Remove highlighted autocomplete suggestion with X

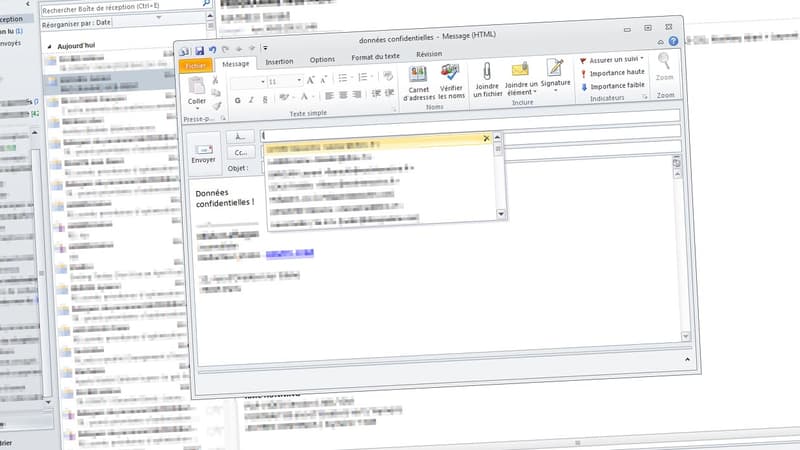(x=486, y=138)
